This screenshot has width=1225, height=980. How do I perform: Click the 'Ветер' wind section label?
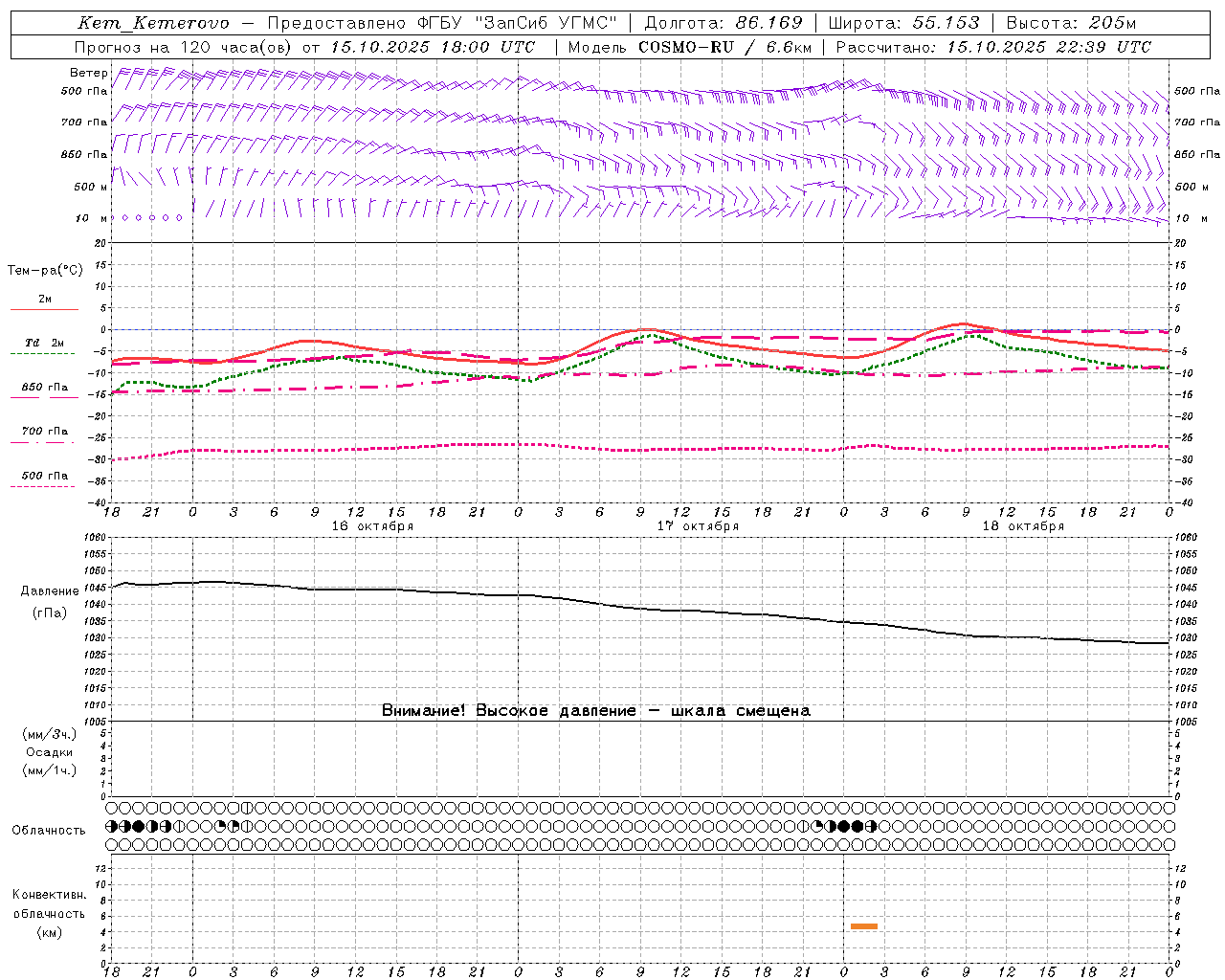pos(88,73)
